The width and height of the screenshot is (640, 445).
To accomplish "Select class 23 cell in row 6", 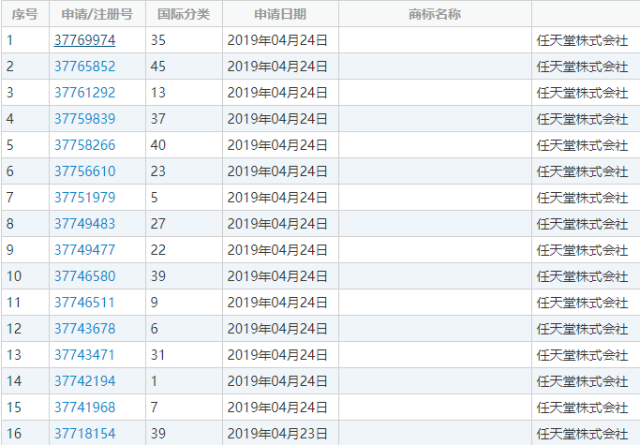I will [x=184, y=171].
